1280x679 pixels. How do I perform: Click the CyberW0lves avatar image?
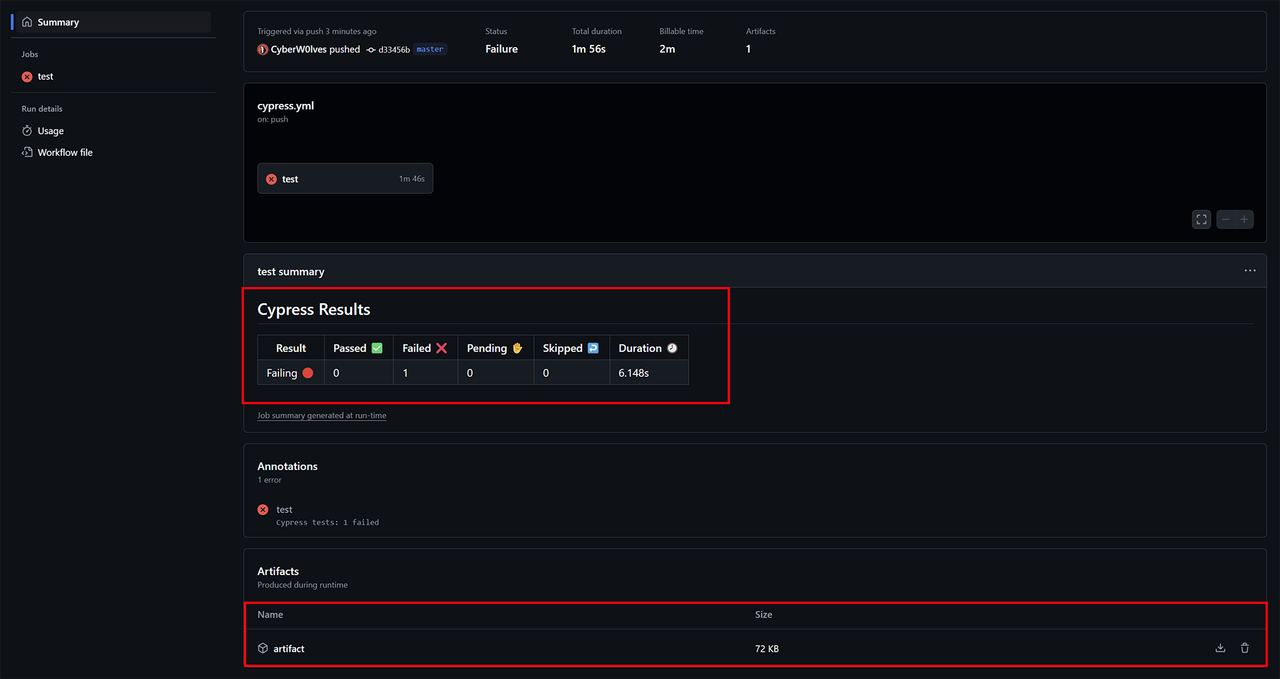pyautogui.click(x=263, y=49)
